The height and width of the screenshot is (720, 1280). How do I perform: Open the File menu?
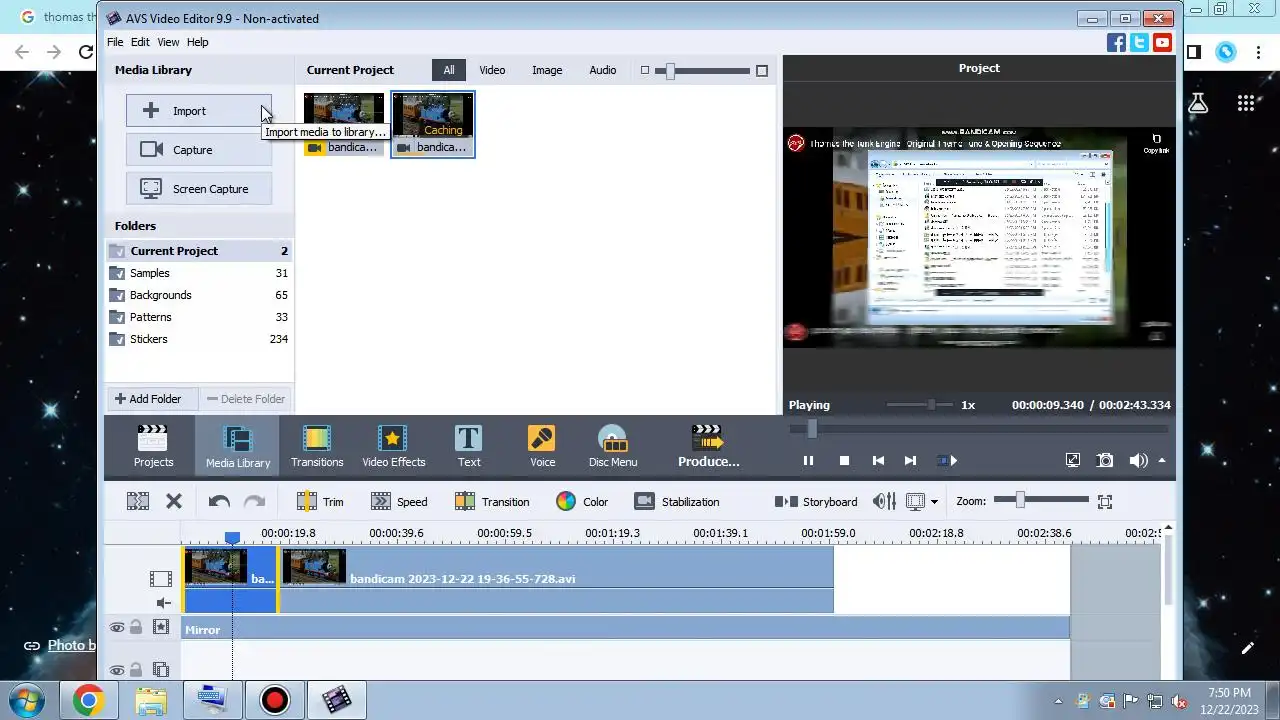point(115,42)
